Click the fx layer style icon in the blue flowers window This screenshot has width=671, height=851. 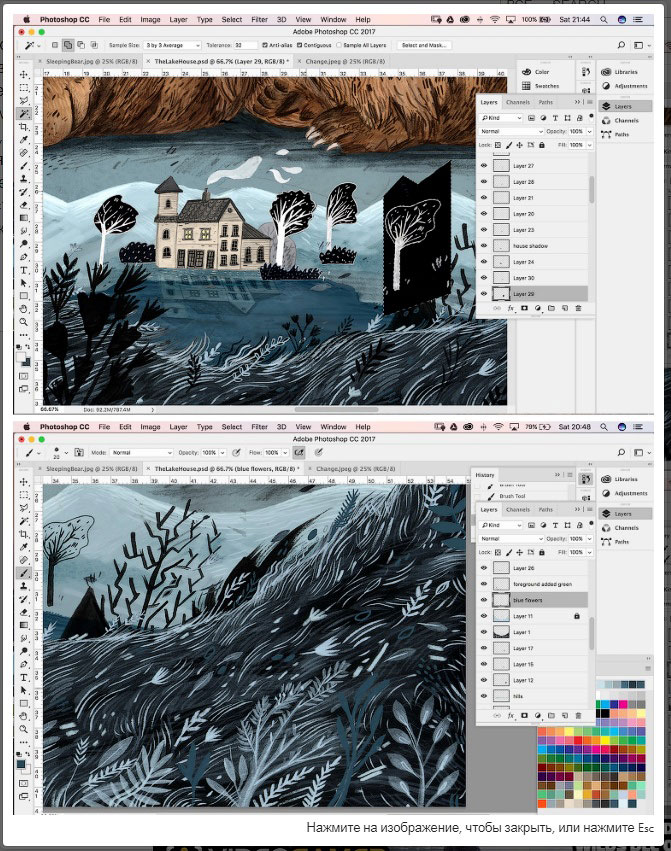tap(510, 715)
